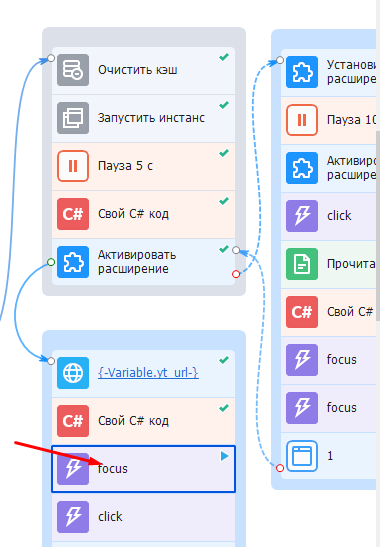The width and height of the screenshot is (380, 547).
Task: Click green checkmark on Запустить инстанс
Action: tap(224, 105)
